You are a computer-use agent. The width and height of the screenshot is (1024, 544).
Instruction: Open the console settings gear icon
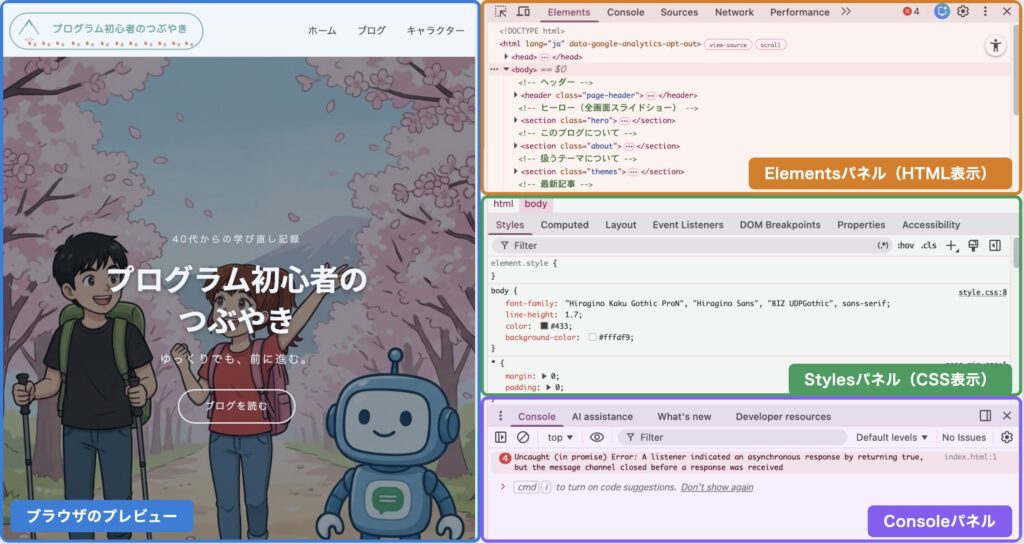1006,437
